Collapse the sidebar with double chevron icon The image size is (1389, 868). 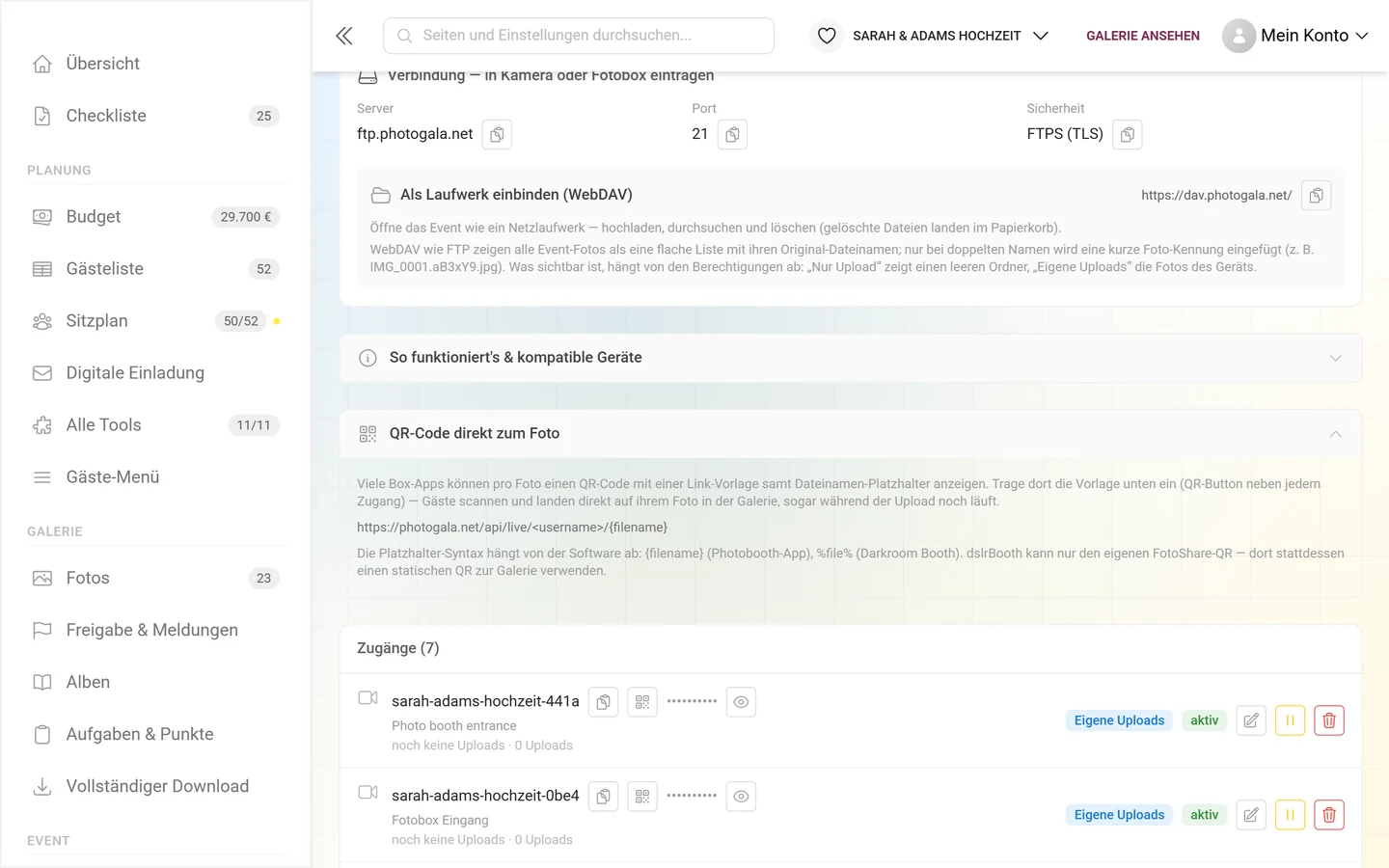pyautogui.click(x=344, y=36)
